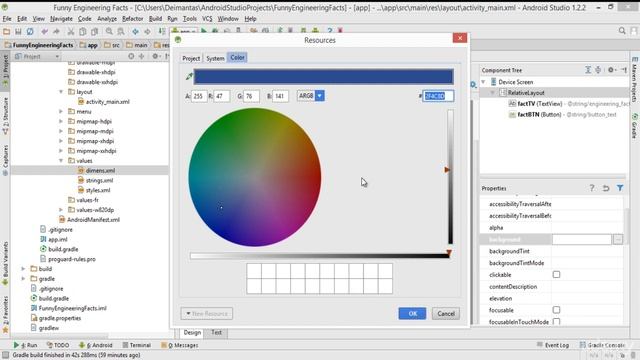The height and width of the screenshot is (360, 640).
Task: Click the background property browse button
Action: [618, 239]
